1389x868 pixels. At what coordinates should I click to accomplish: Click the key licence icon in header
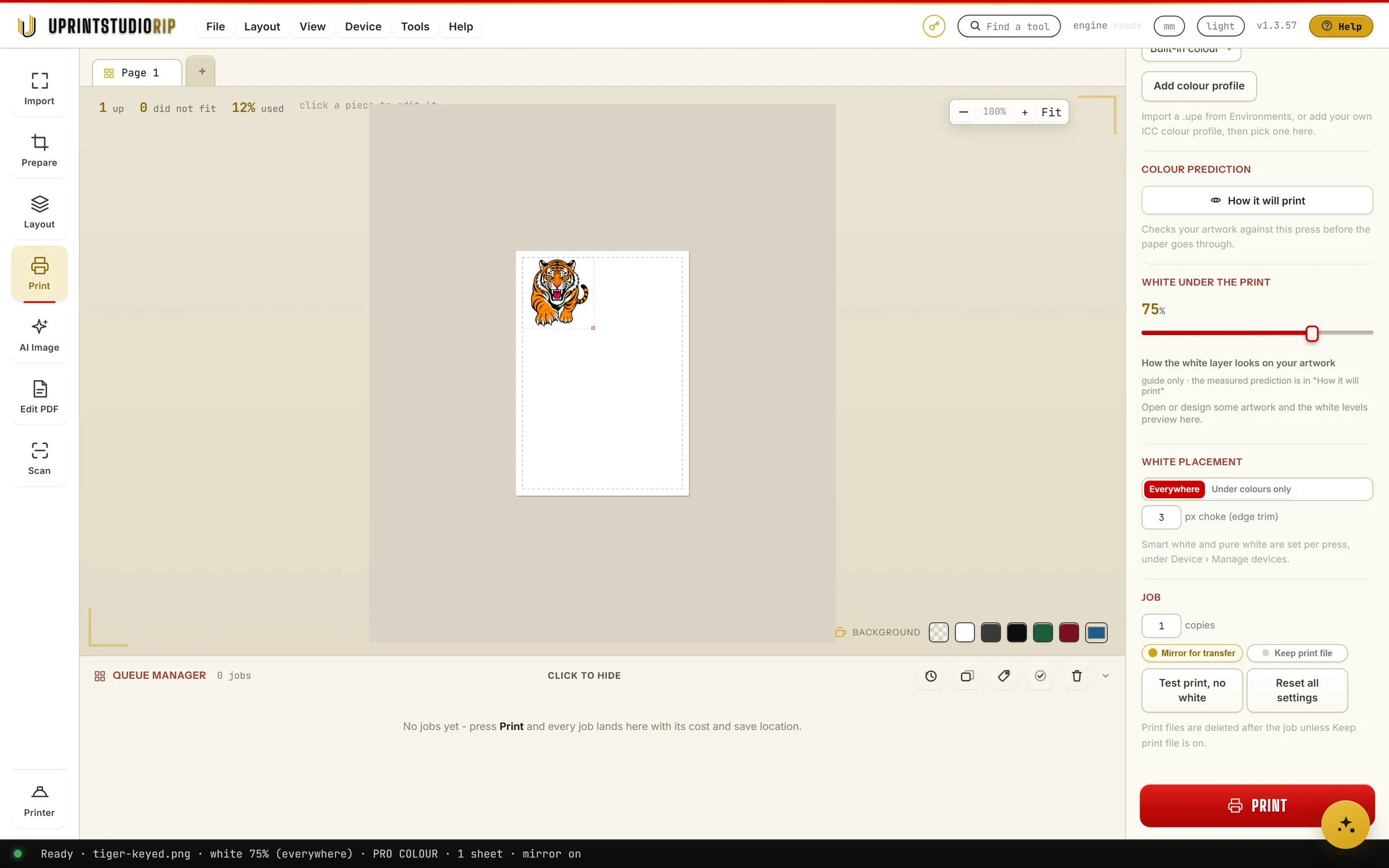[934, 26]
